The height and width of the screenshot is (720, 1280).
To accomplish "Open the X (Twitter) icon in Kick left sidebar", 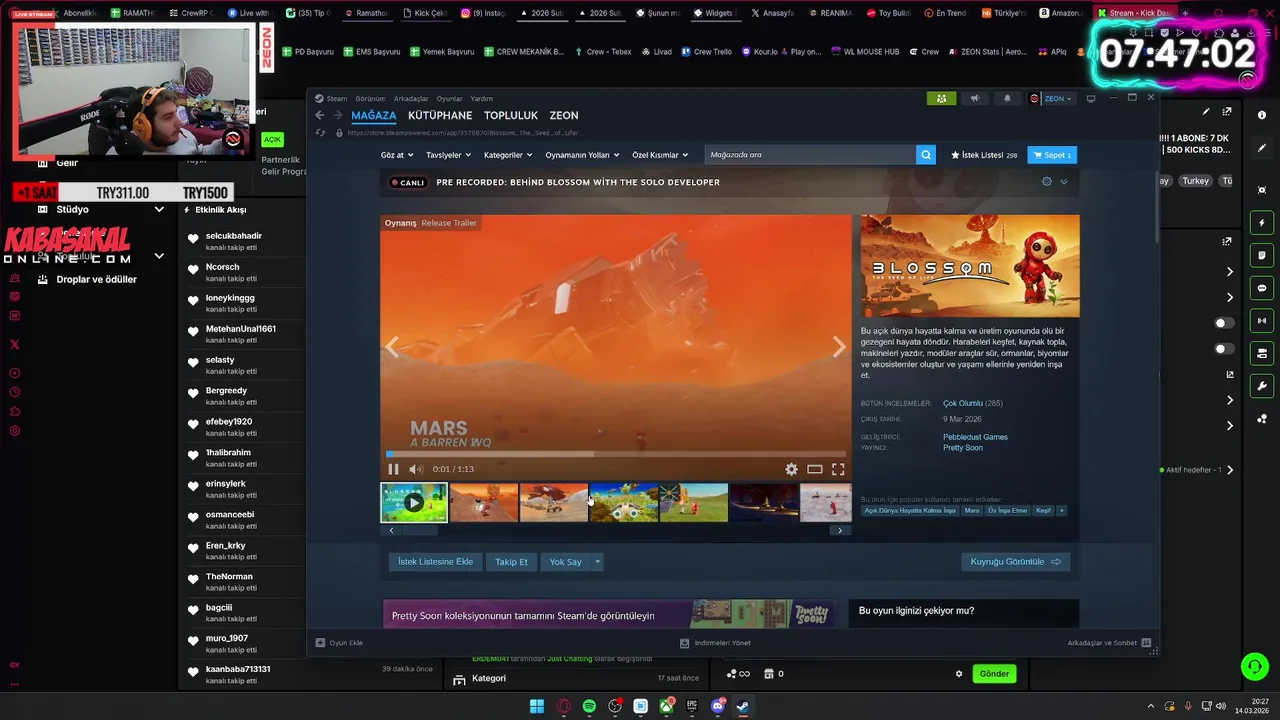I will click(14, 344).
